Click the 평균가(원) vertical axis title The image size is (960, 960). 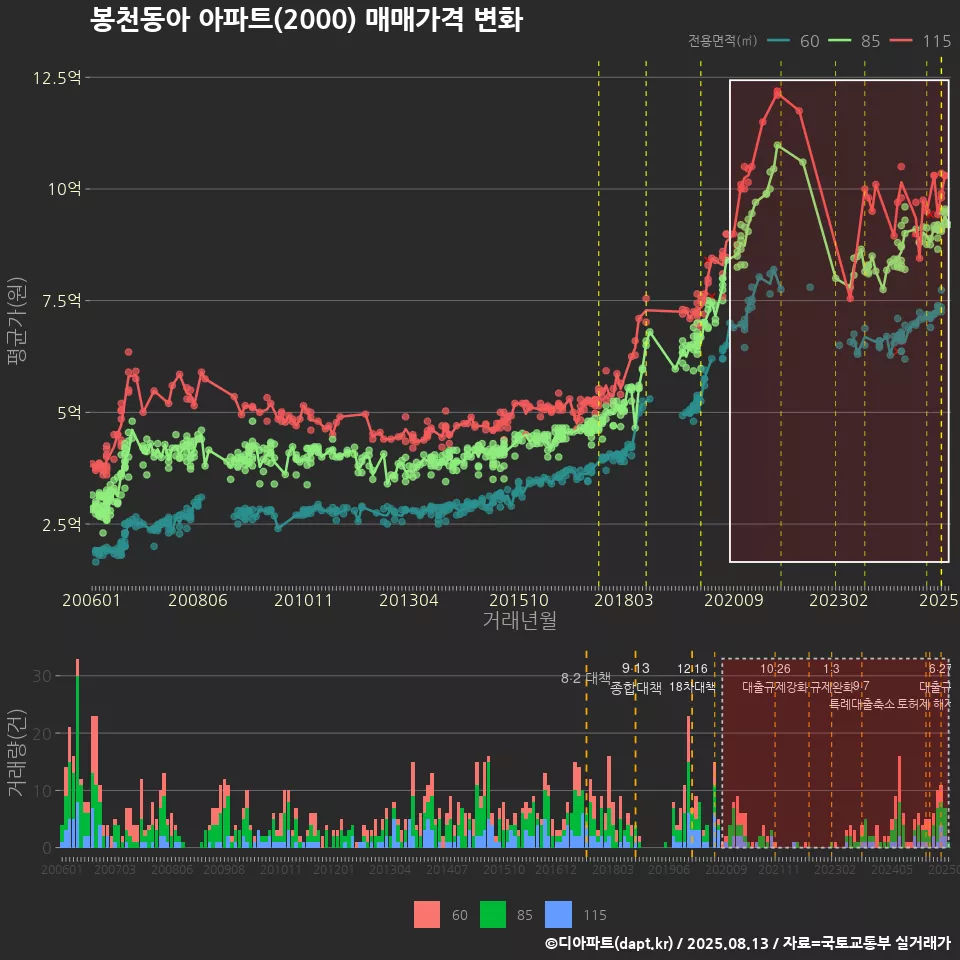pos(16,321)
